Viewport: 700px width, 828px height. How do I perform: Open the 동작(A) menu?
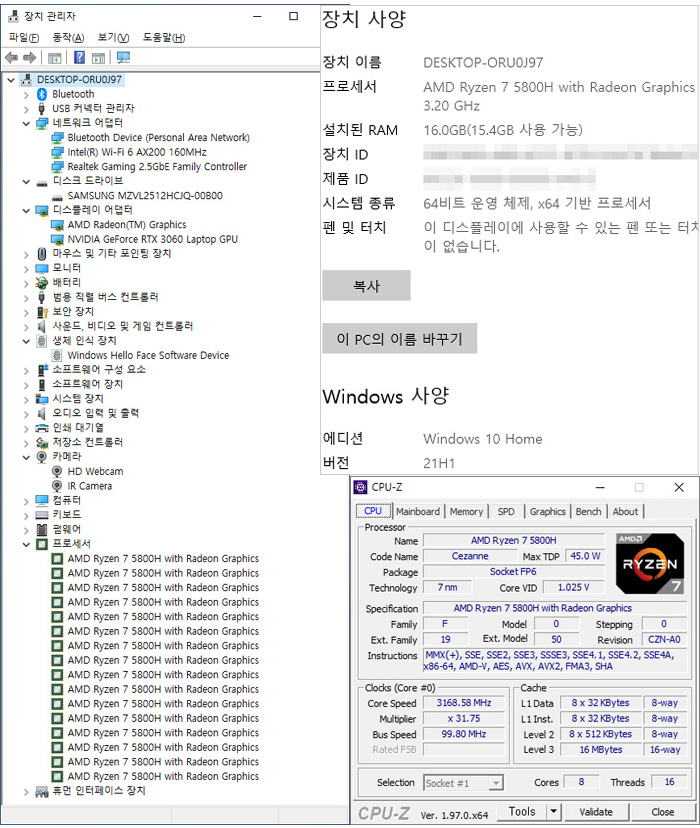(x=69, y=37)
